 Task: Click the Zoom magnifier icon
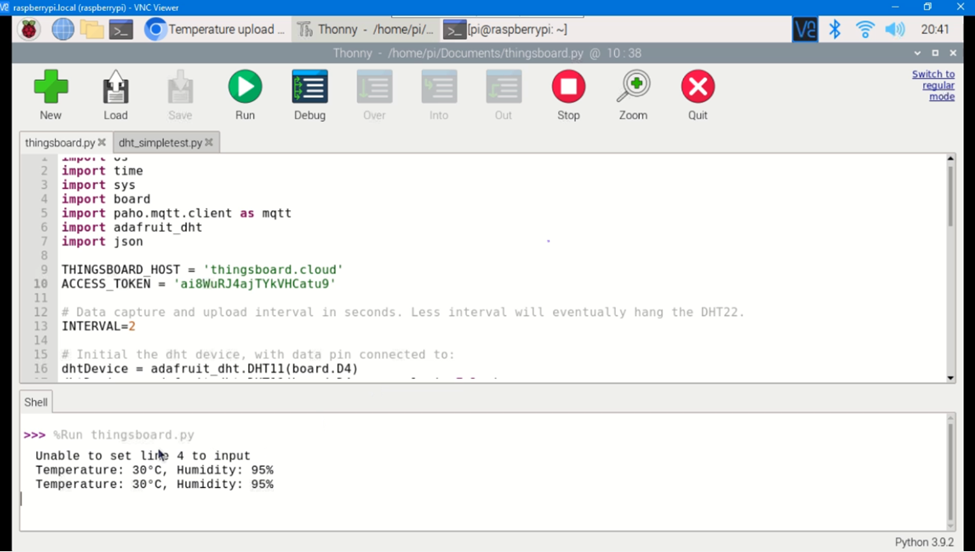(633, 94)
